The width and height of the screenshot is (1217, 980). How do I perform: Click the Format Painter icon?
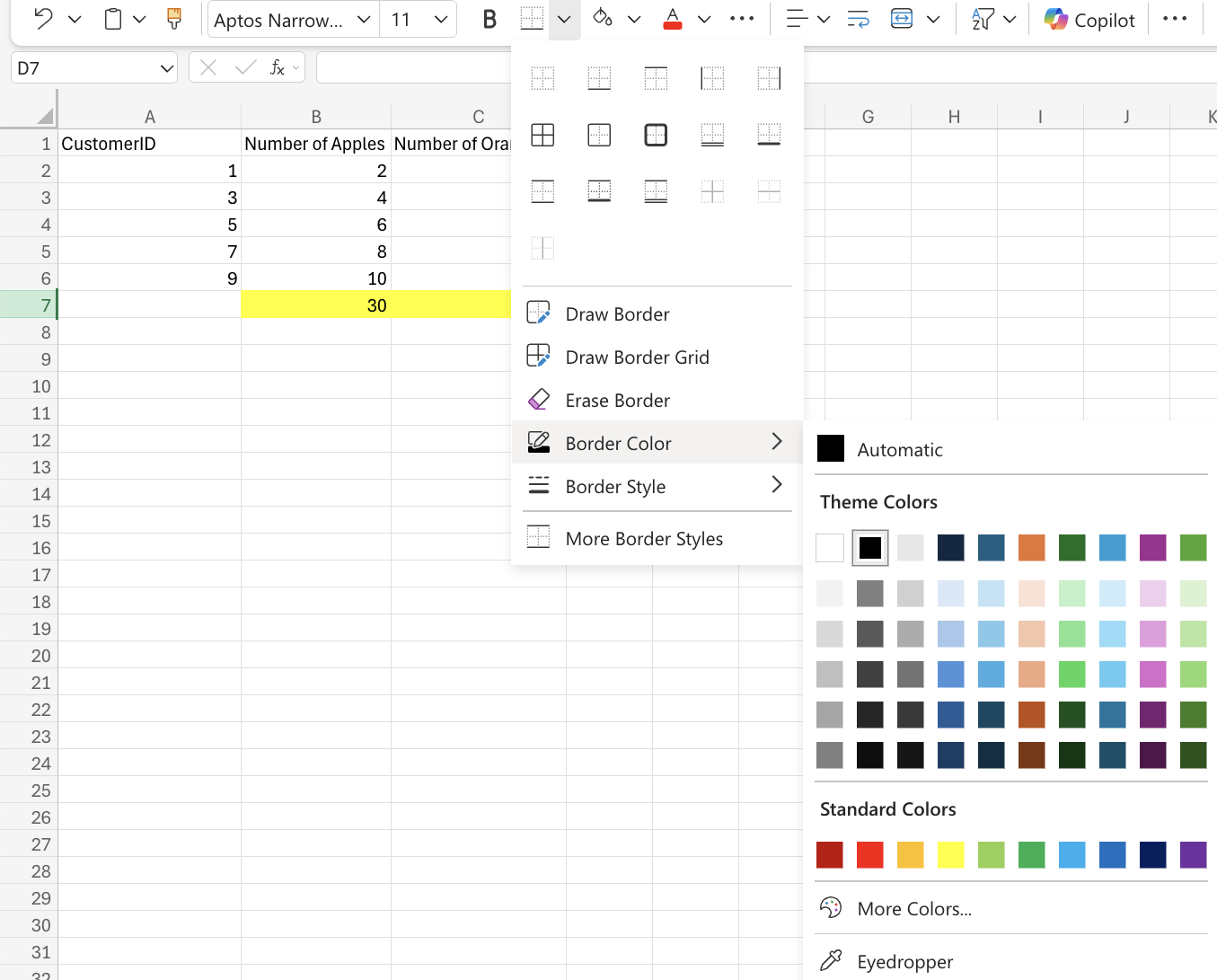click(x=173, y=19)
